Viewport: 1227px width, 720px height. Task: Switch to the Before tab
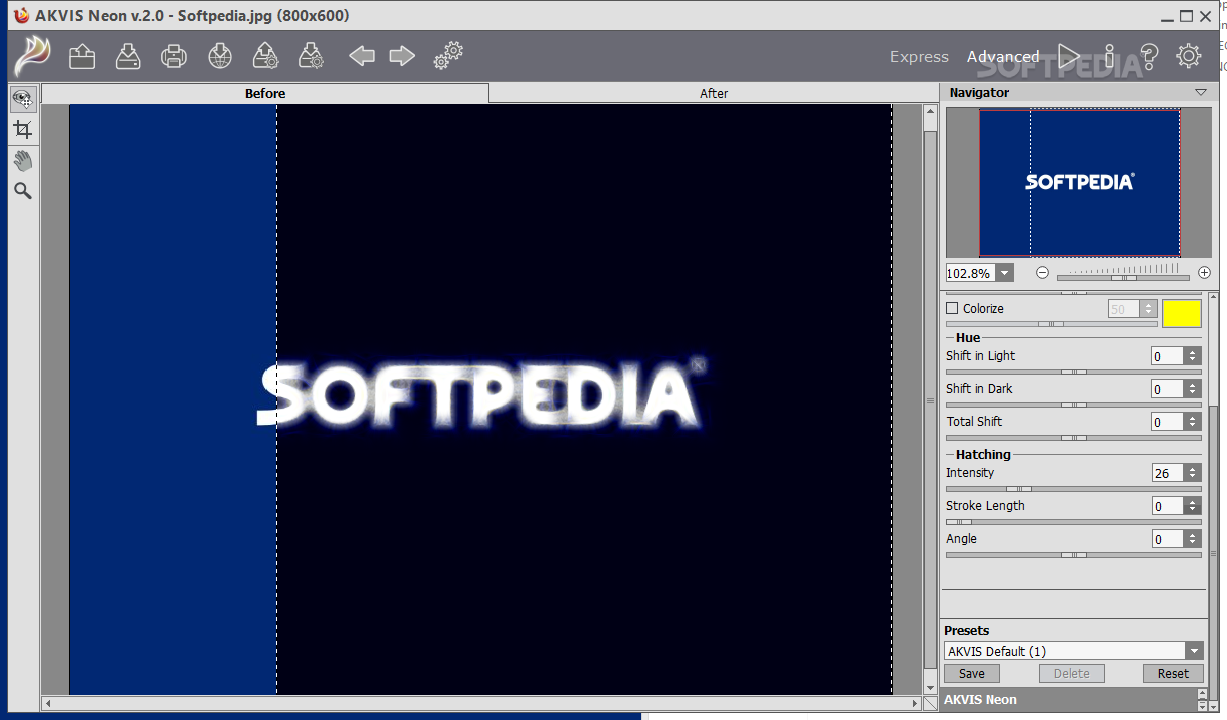click(x=265, y=93)
